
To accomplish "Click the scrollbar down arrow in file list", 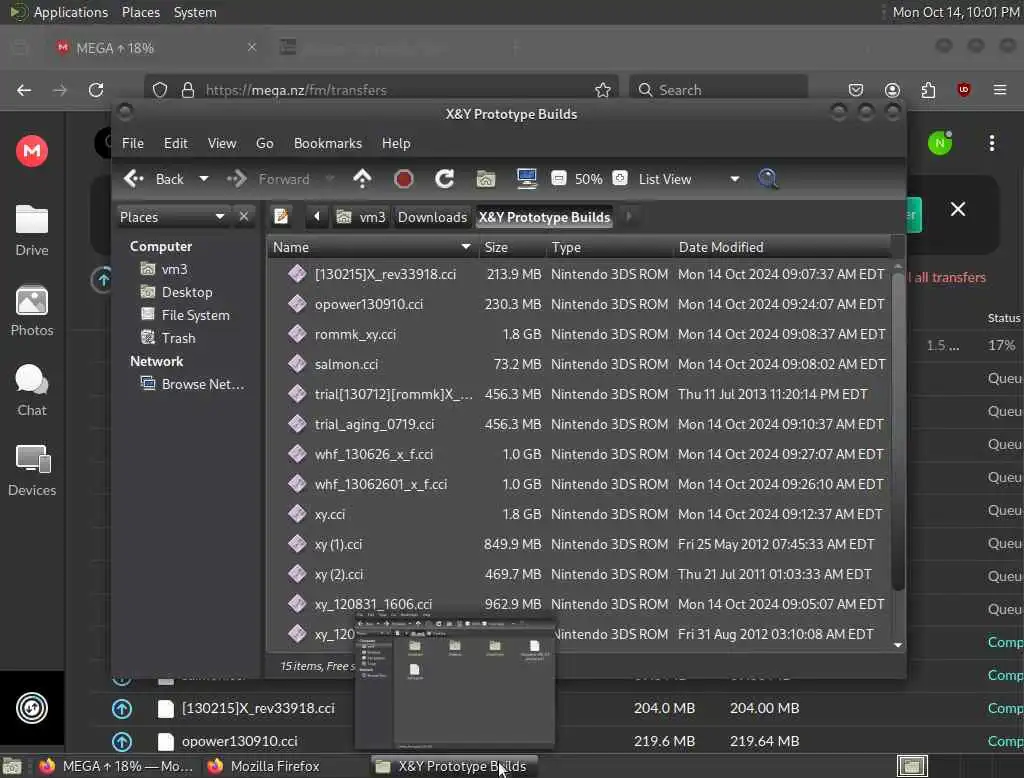I will (x=898, y=645).
